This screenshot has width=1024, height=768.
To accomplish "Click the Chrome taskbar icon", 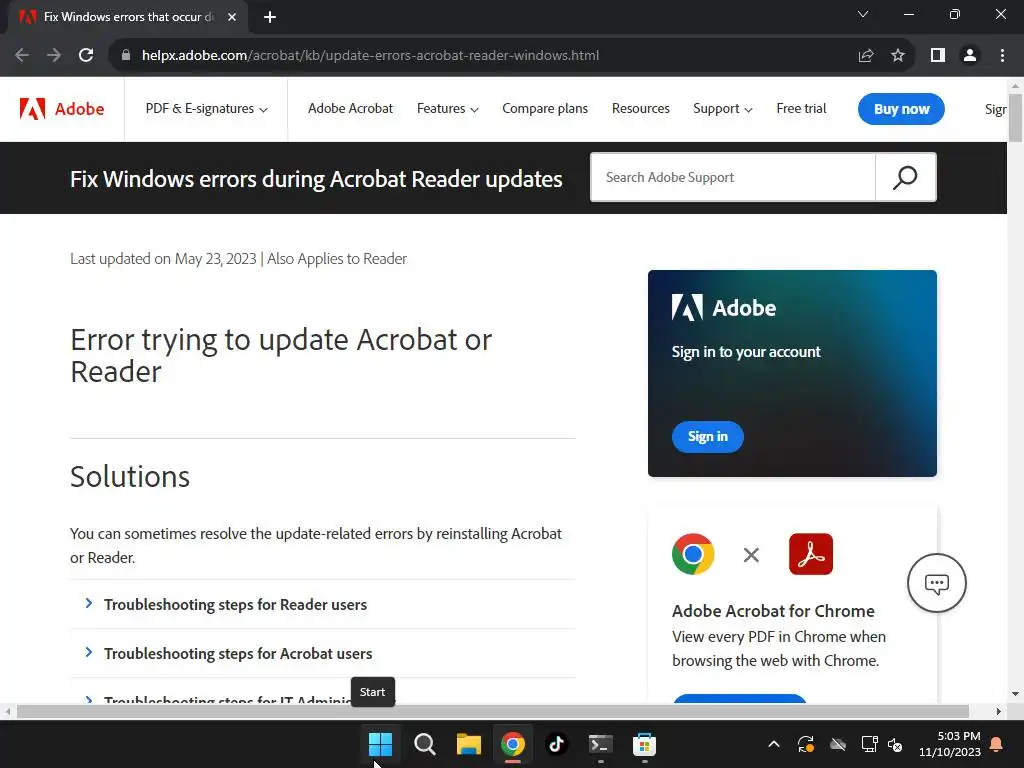I will click(x=513, y=744).
